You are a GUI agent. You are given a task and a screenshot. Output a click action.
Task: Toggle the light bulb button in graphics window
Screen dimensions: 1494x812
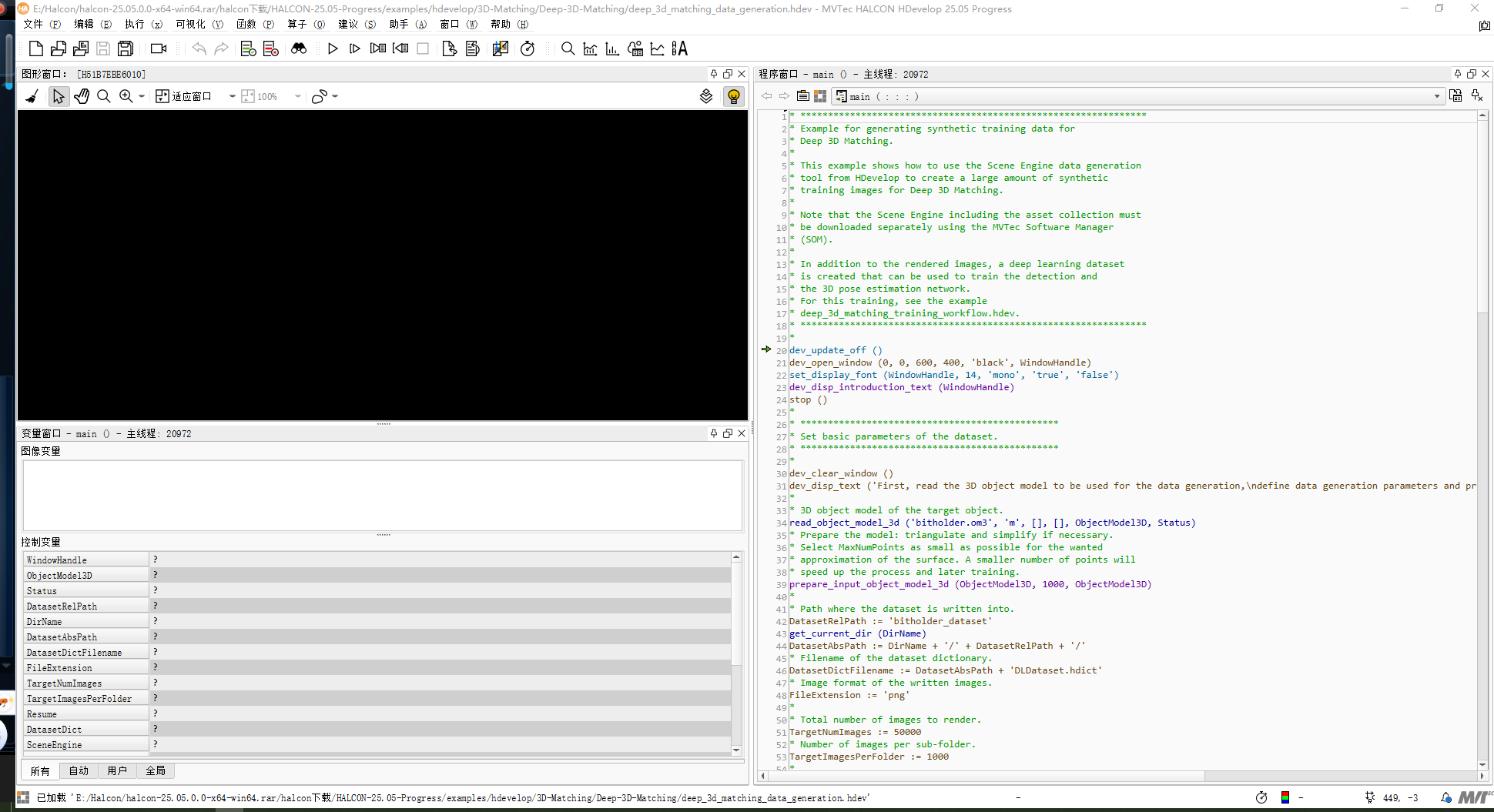733,96
